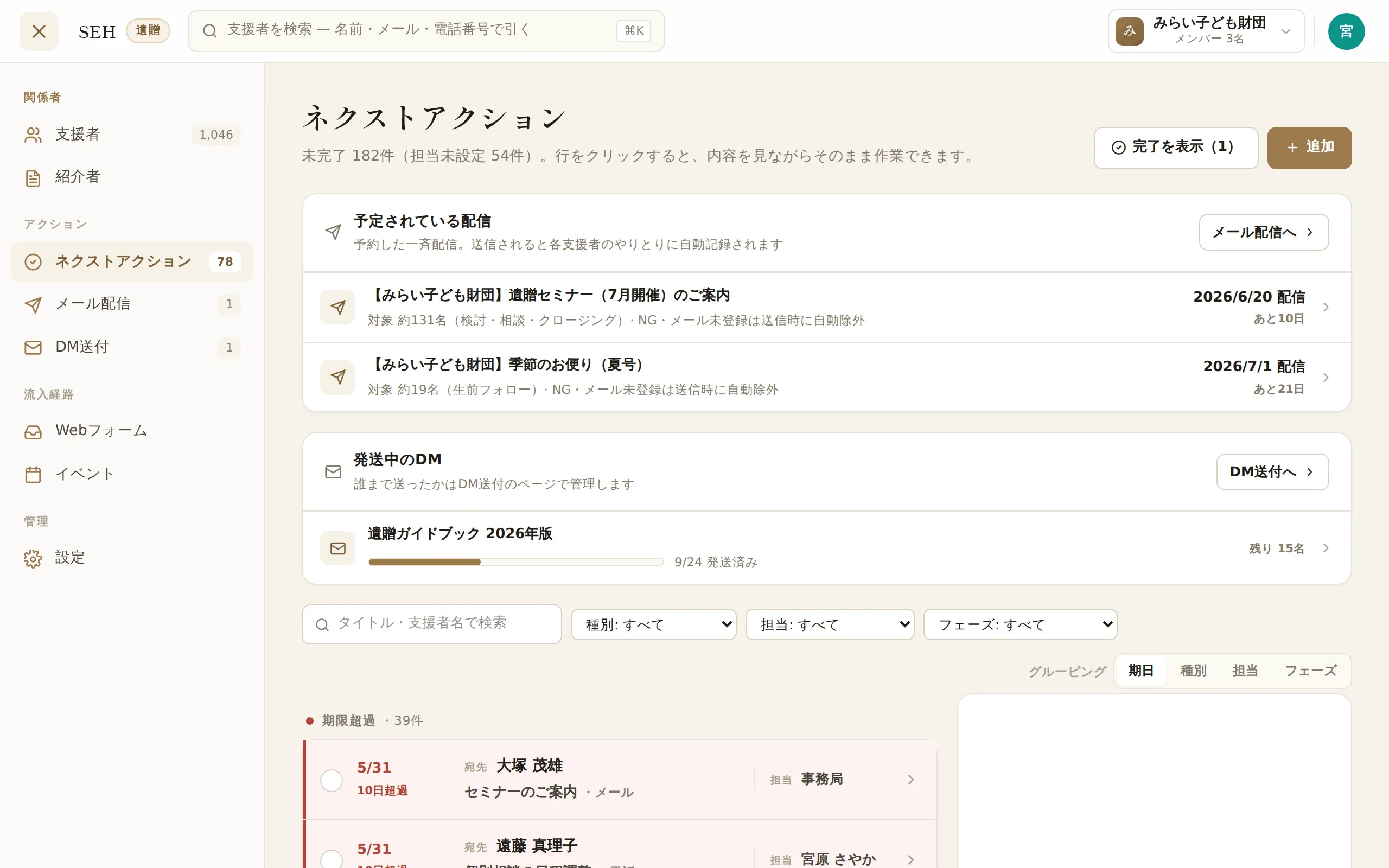This screenshot has height=868, width=1389.
Task: Toggle 完了を表示 (1) button
Action: 1175,148
